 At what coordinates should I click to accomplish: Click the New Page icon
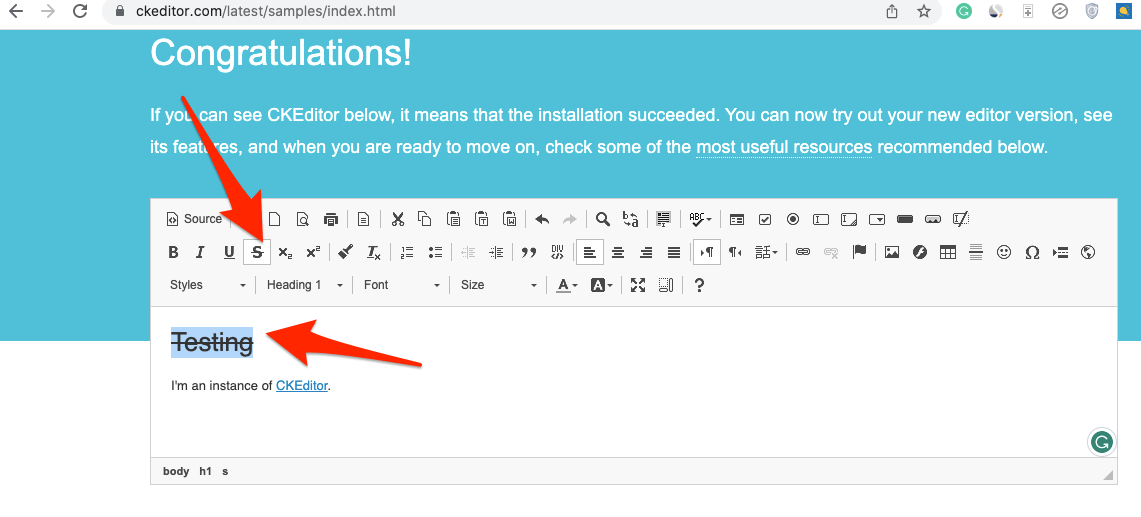(274, 218)
